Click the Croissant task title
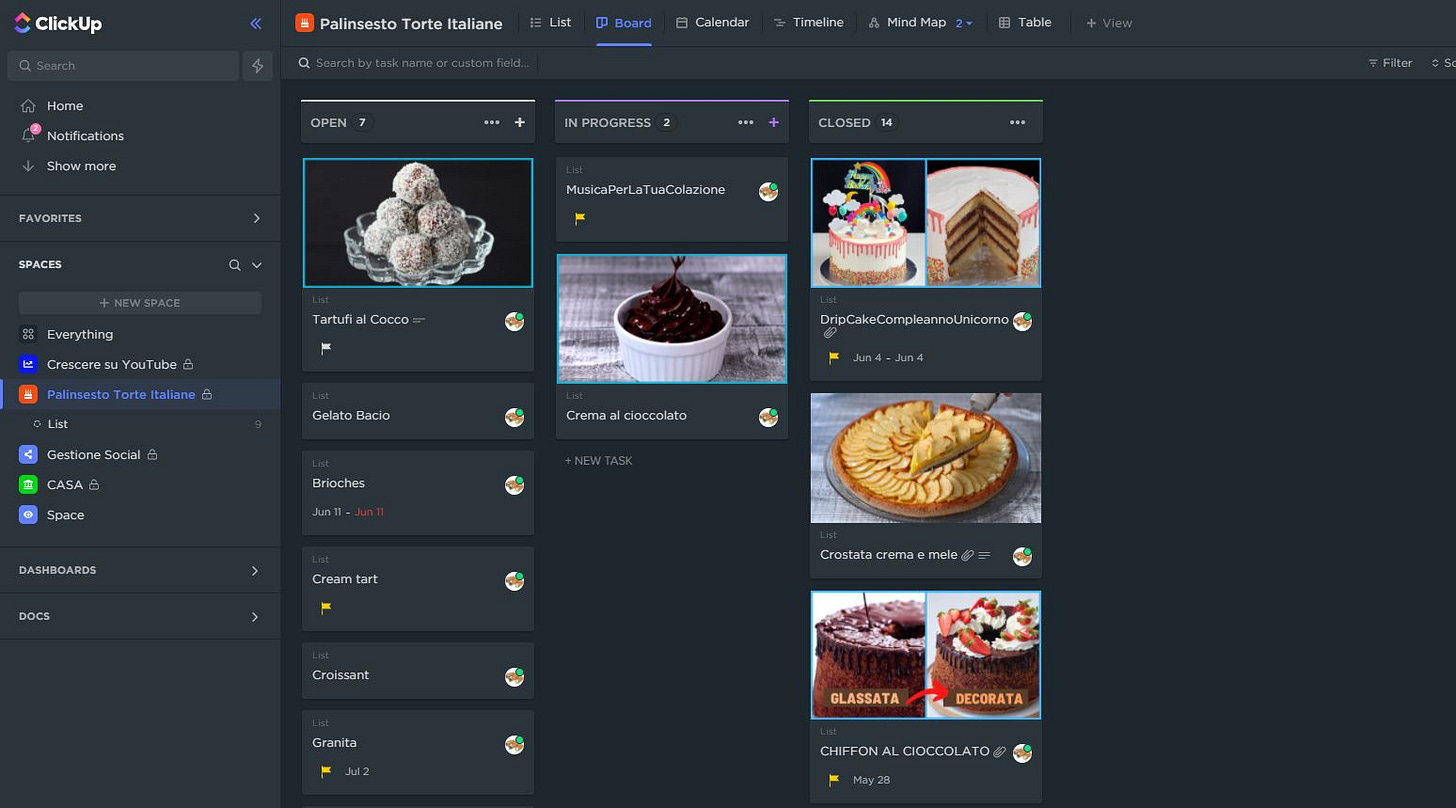This screenshot has height=808, width=1456. [341, 675]
